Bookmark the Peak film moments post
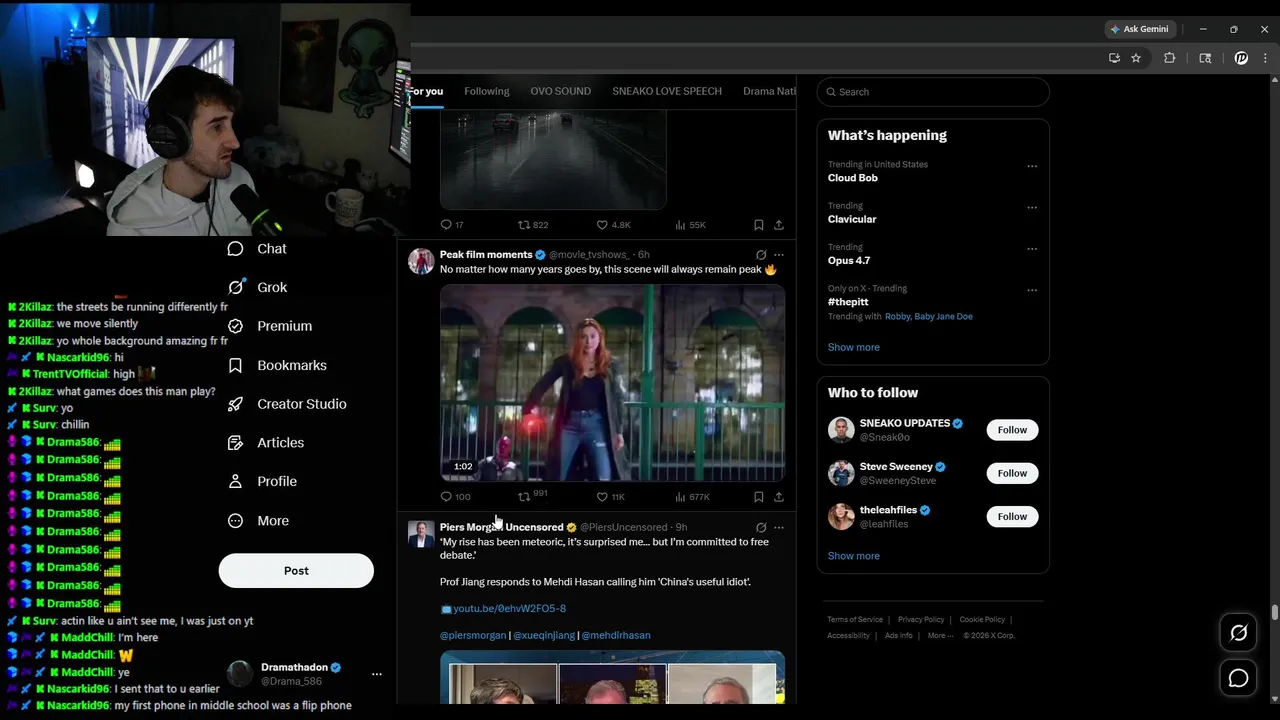This screenshot has width=1280, height=720. [758, 497]
